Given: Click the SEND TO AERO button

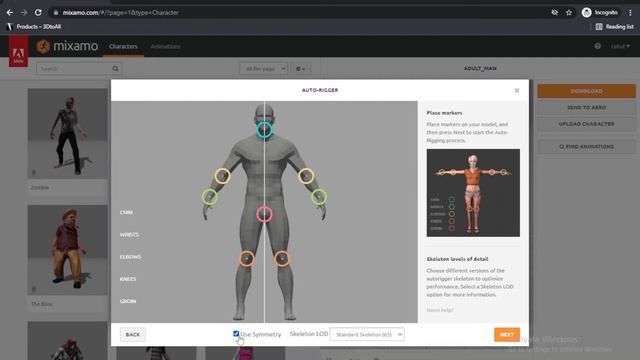Looking at the screenshot, I should [x=586, y=107].
